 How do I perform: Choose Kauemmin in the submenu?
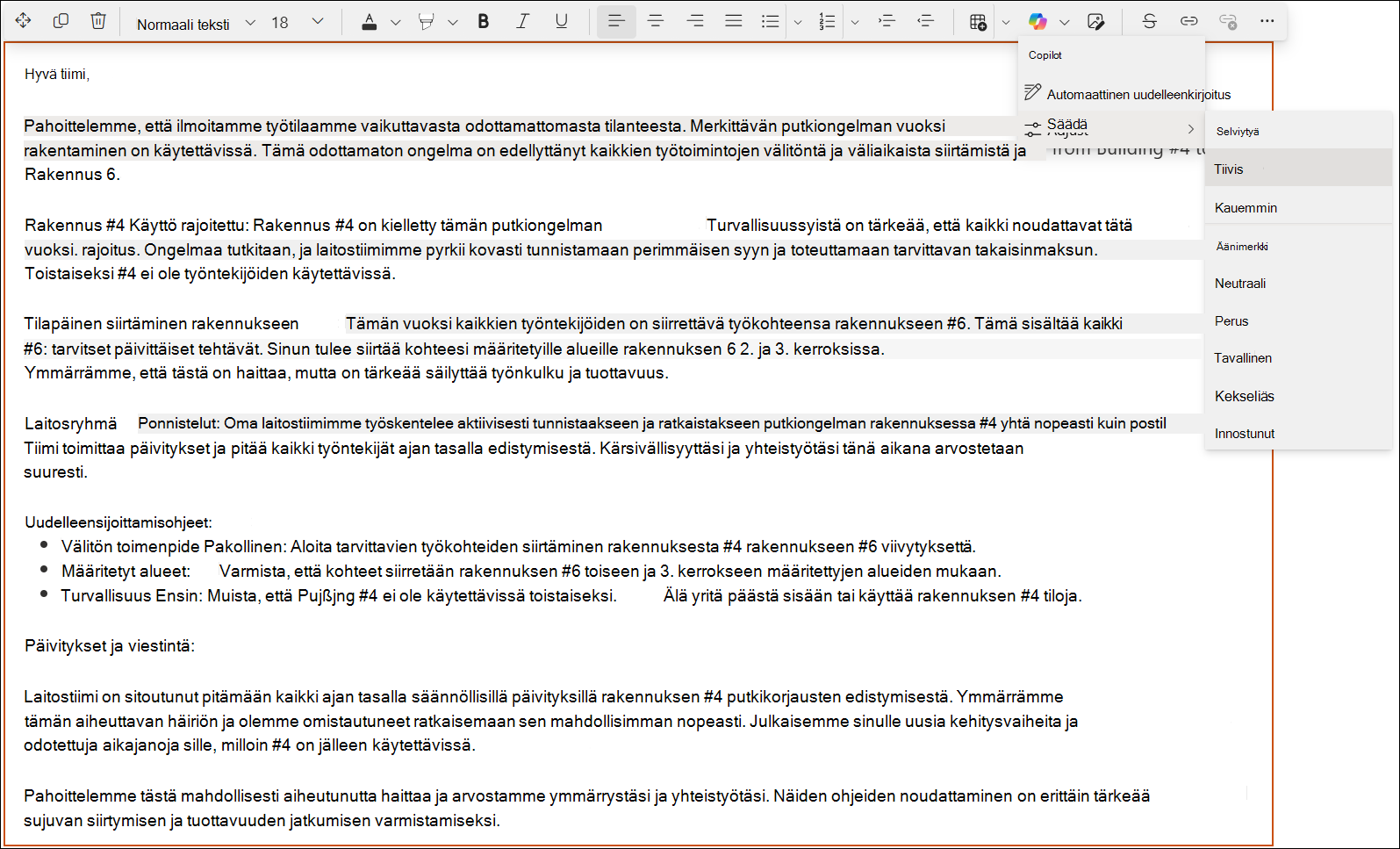[x=1298, y=208]
